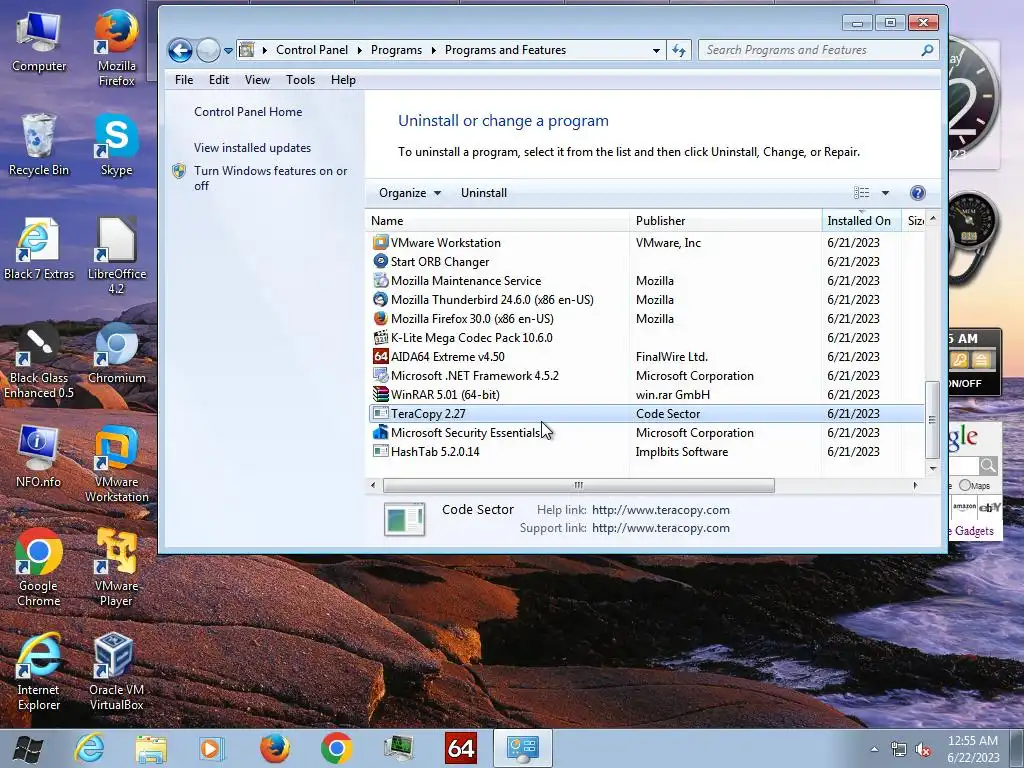This screenshot has height=768, width=1024.
Task: Open Turn Windows features on or off
Action: [x=270, y=178]
